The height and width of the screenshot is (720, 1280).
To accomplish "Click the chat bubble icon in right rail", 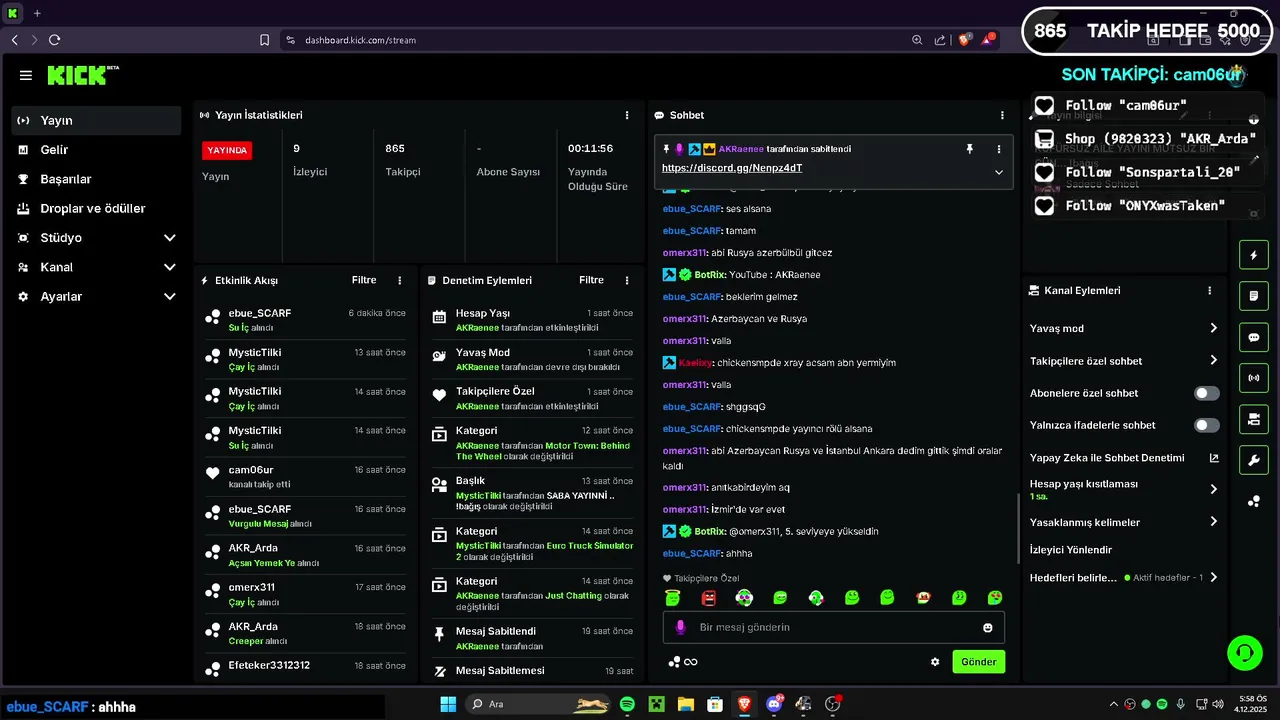I will tap(1254, 338).
